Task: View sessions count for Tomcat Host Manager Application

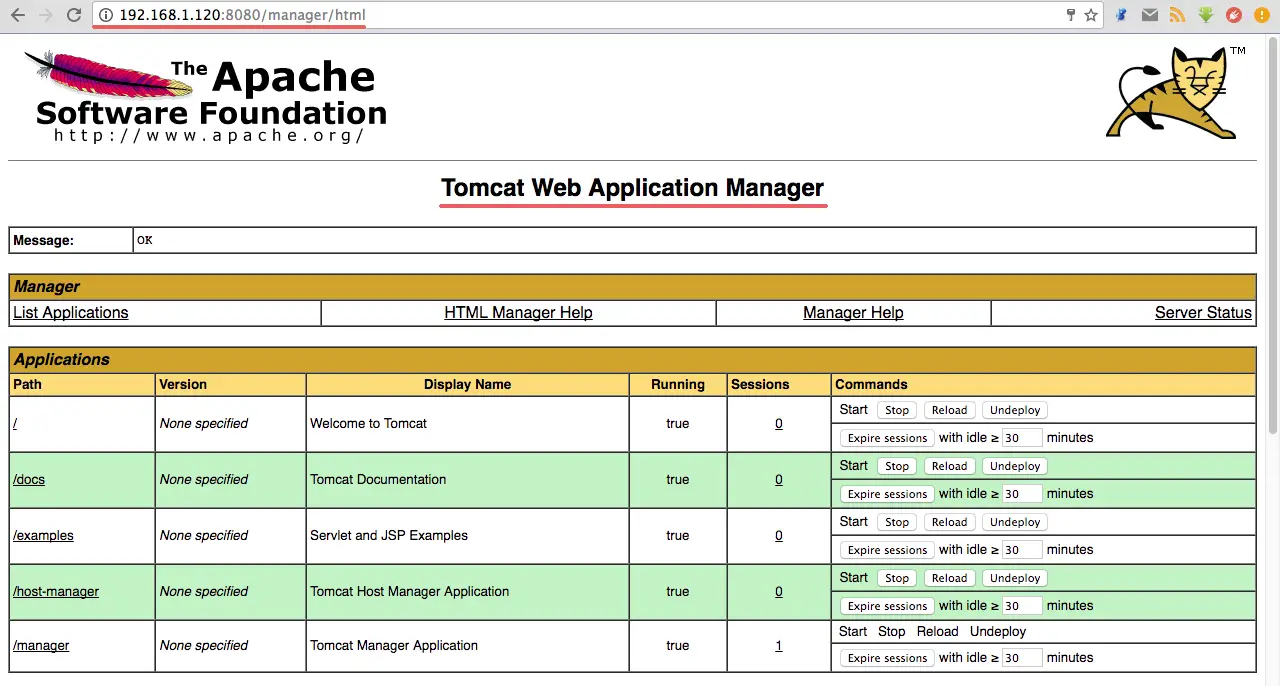Action: pos(779,592)
